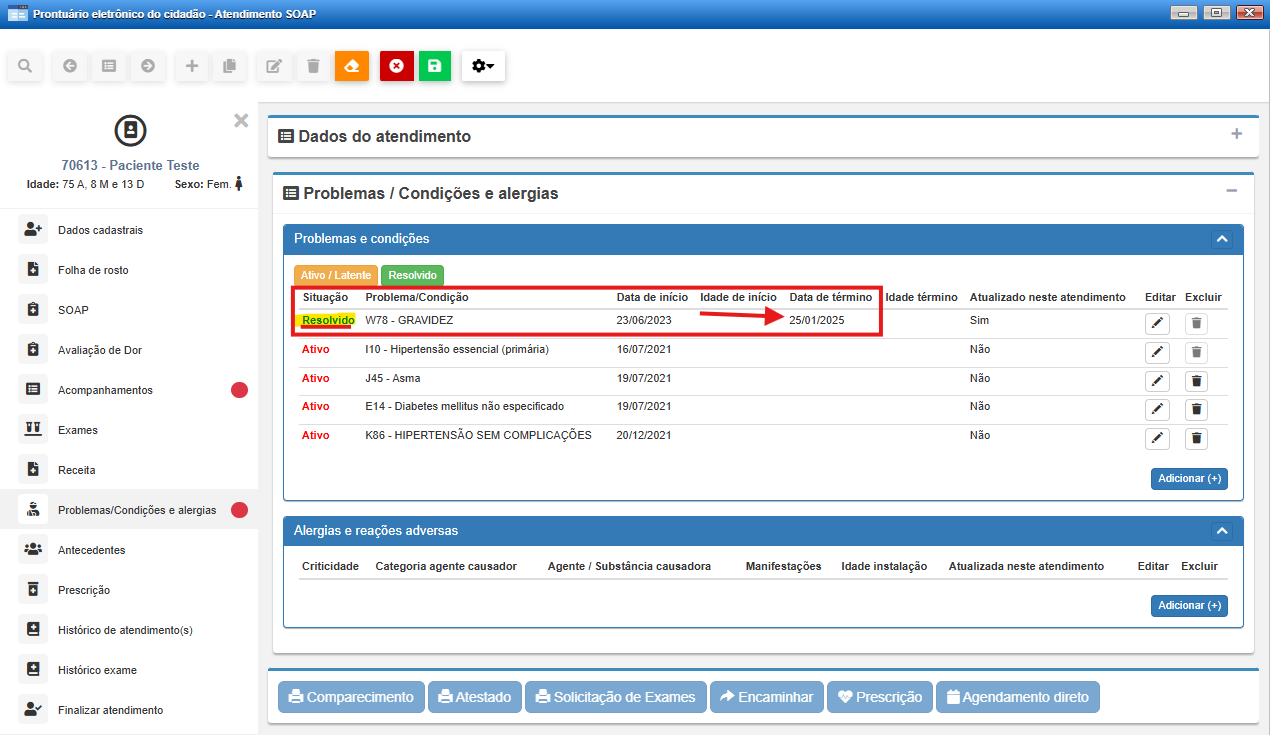Open SOAP in the sidebar menu
Screen dimensions: 1270x735
click(73, 310)
